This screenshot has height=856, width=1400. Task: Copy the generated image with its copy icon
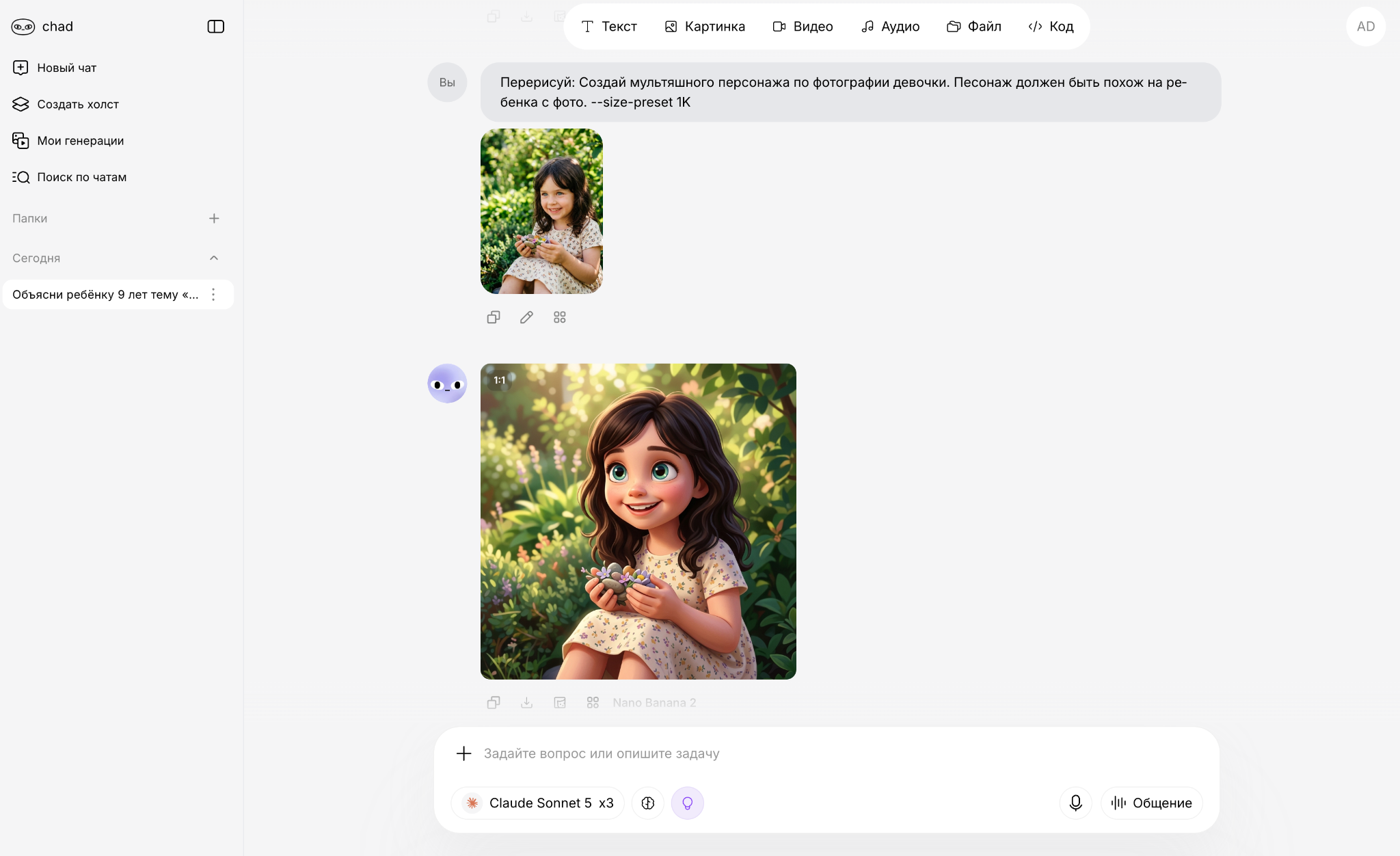pos(494,703)
